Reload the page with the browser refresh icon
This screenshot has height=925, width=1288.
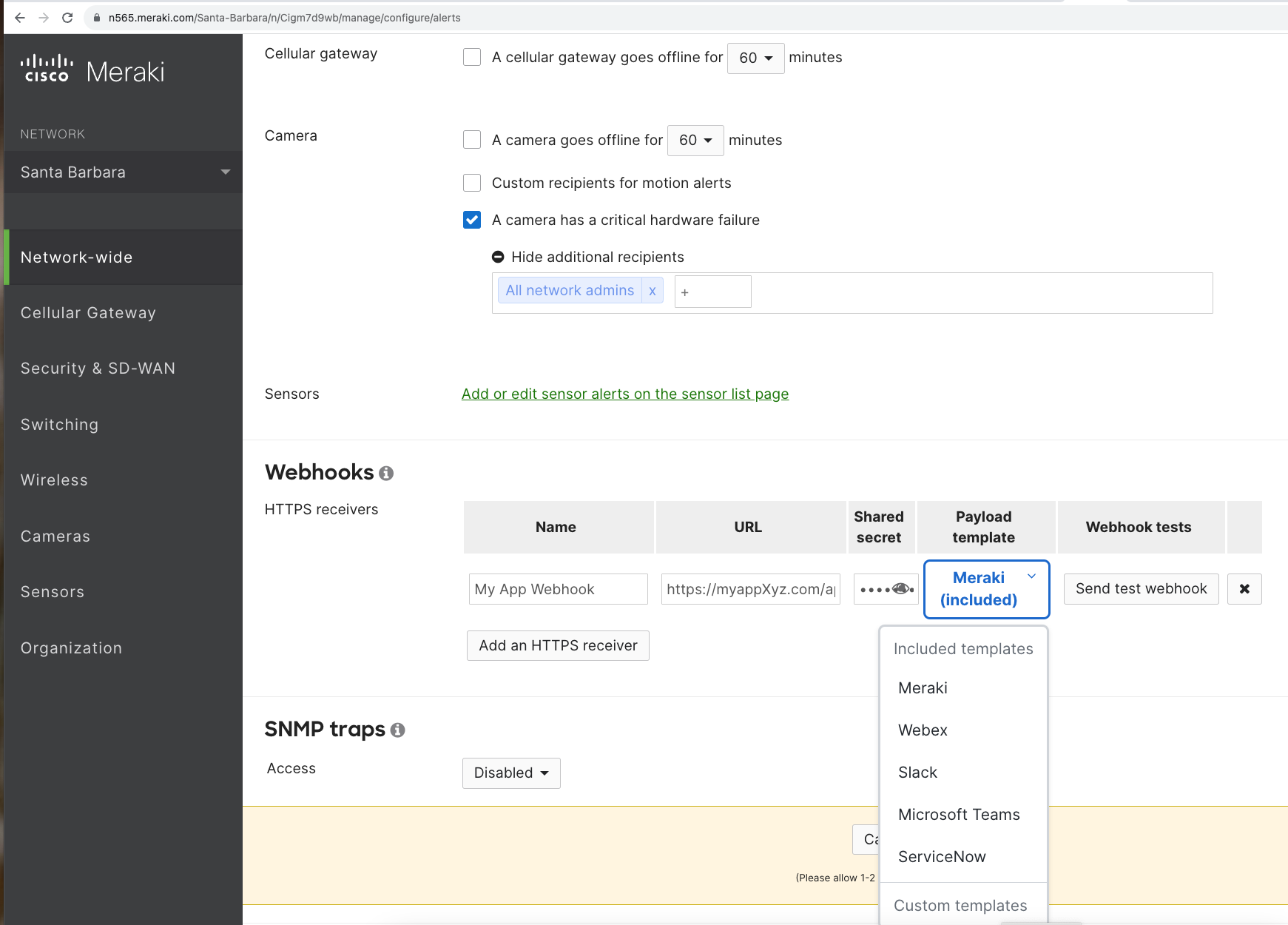click(67, 18)
